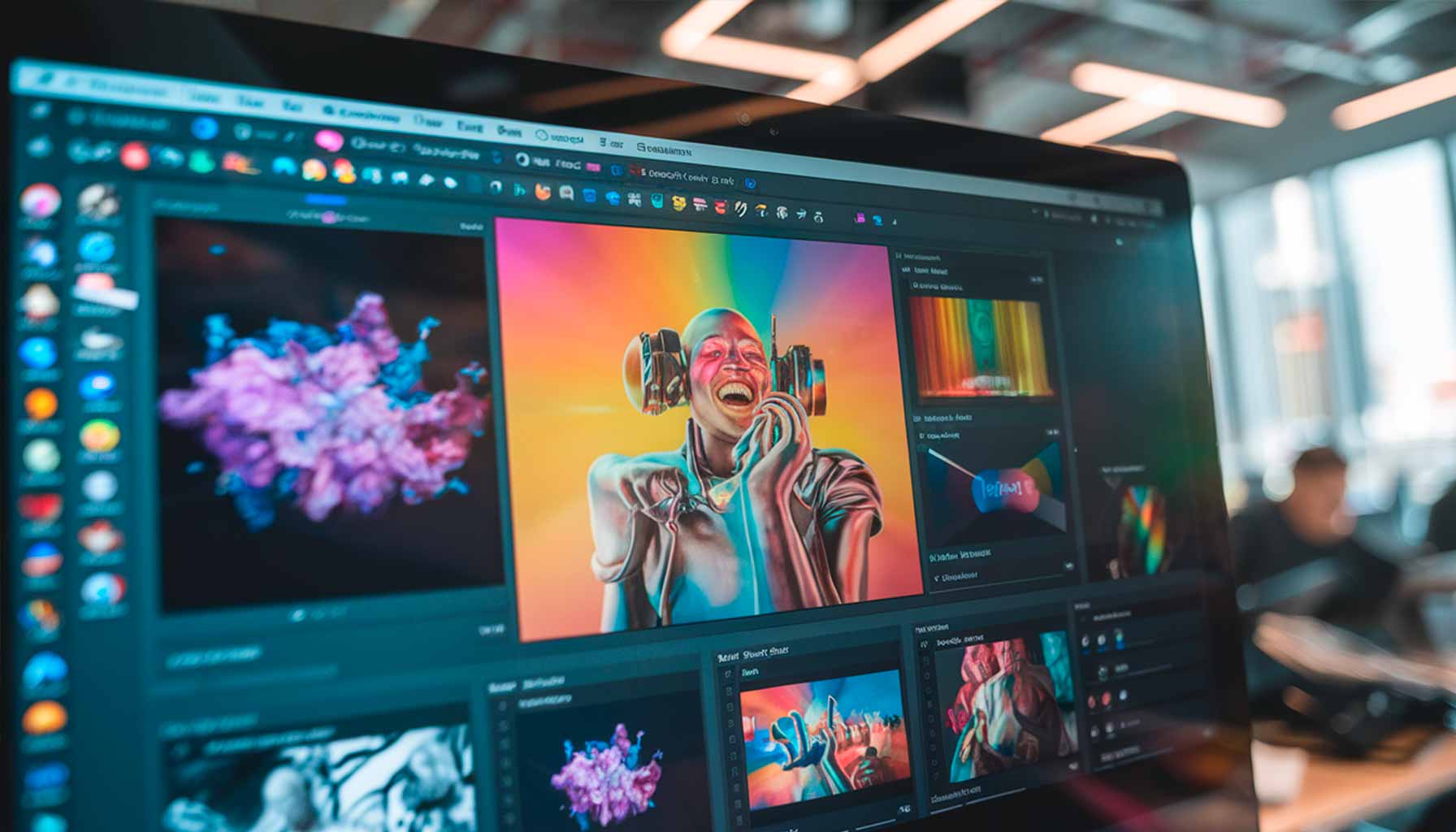Switch to the blue-highlighted tab above the left preview
The width and height of the screenshot is (1456, 832).
click(x=326, y=200)
